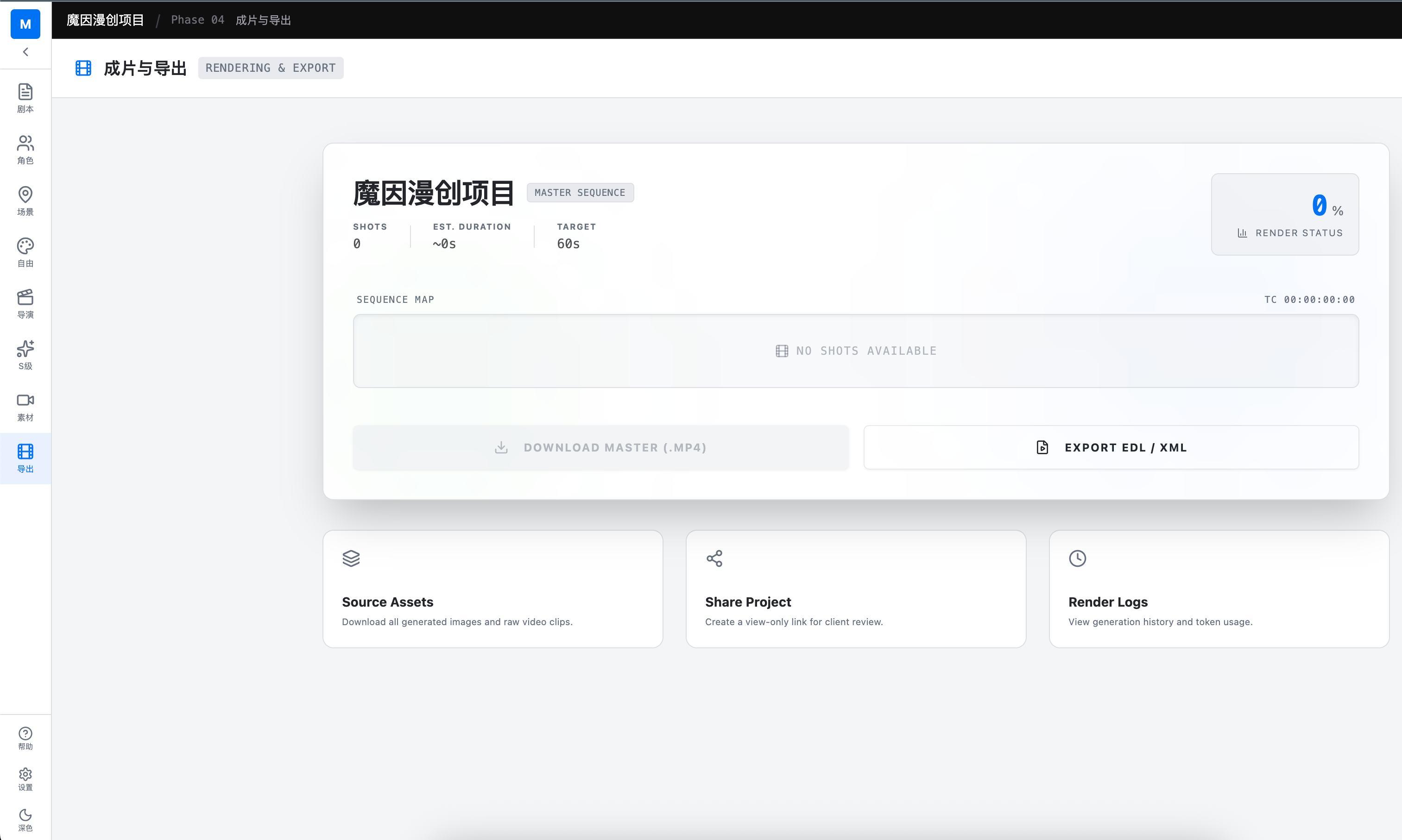Collapse sidebar with back chevron
The image size is (1402, 840).
(x=25, y=52)
